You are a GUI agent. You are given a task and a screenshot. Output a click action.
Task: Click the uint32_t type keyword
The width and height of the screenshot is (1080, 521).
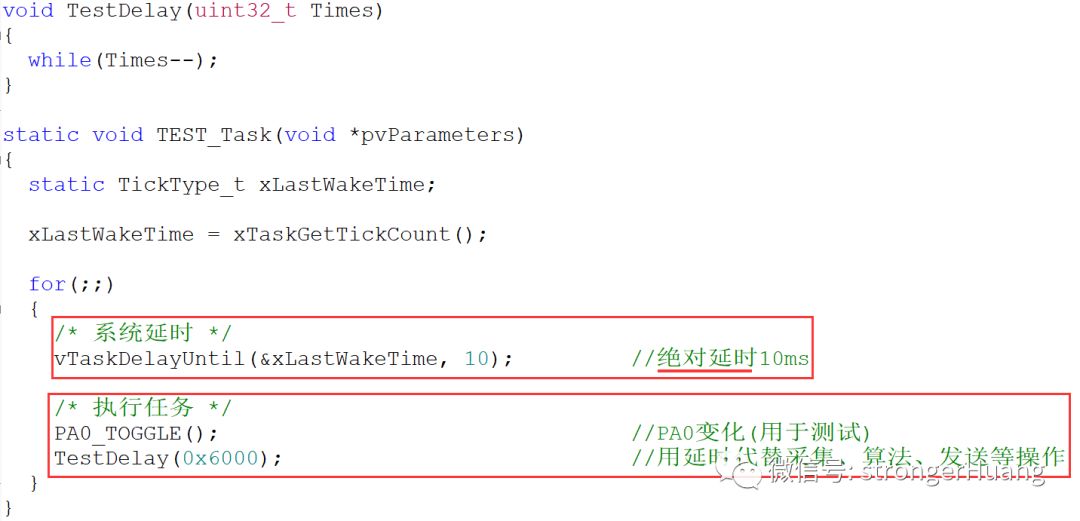pos(245,12)
